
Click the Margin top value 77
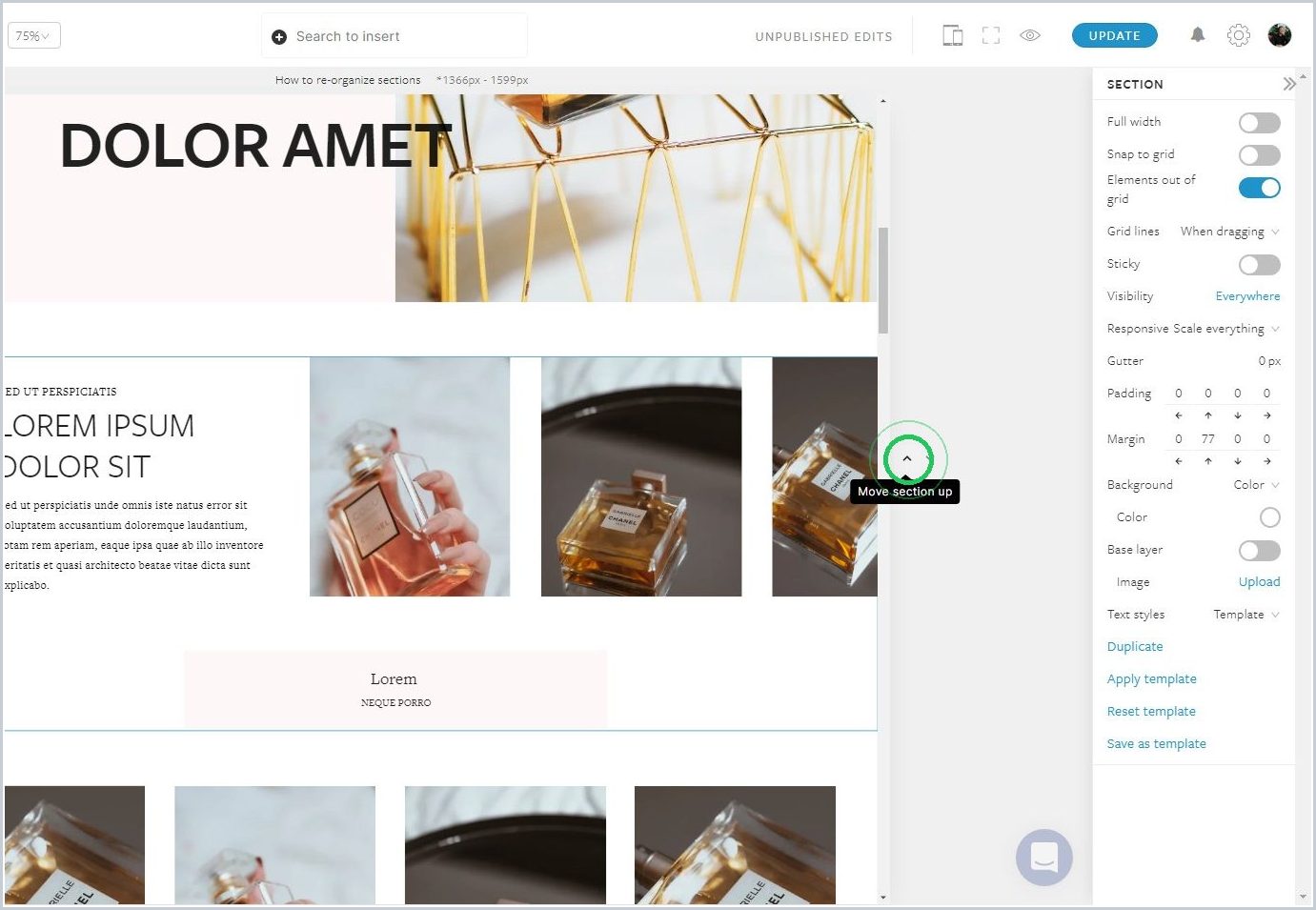point(1208,439)
